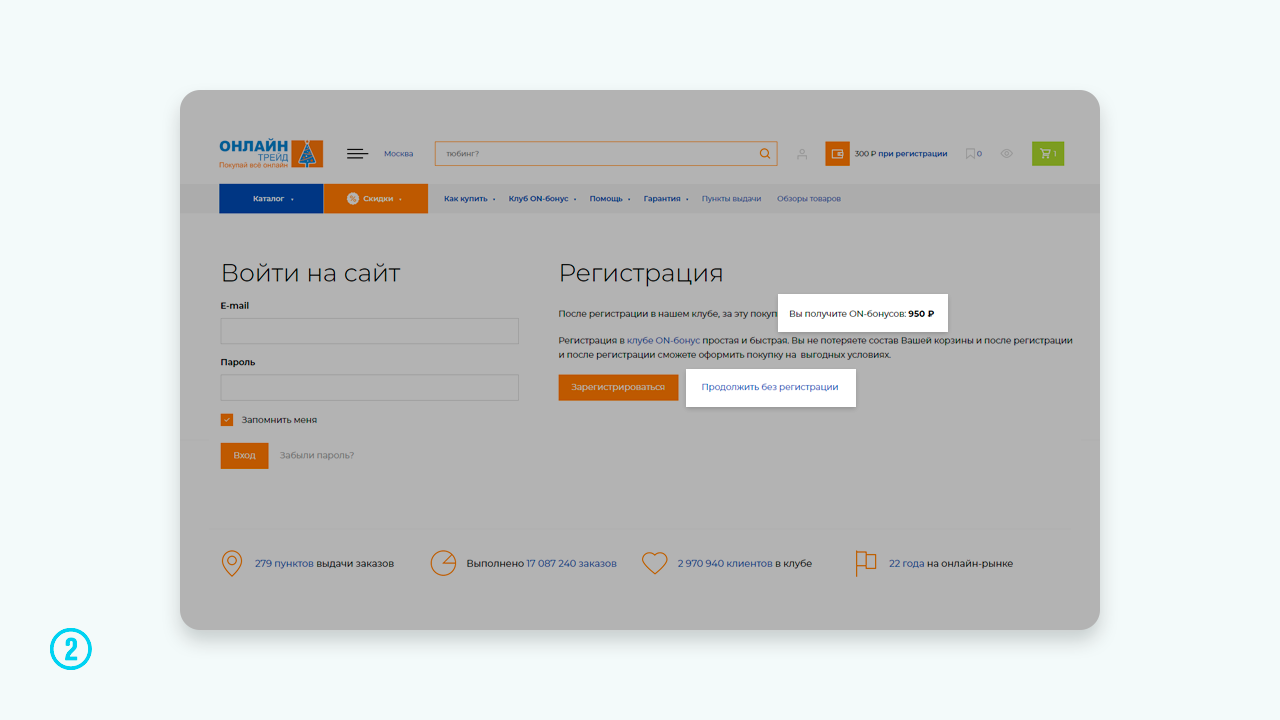This screenshot has width=1280, height=720.
Task: Open 17 087 240 заказов link
Action: (x=571, y=563)
